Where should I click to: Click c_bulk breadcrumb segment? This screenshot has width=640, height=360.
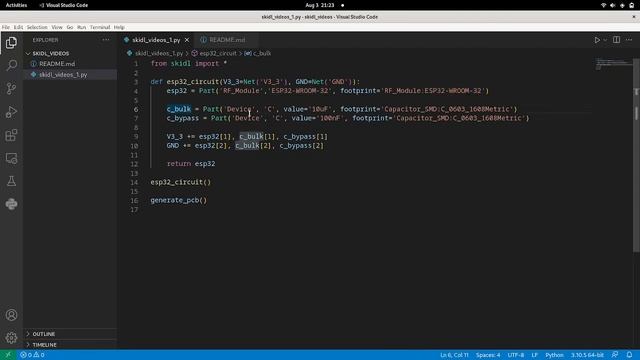(x=262, y=53)
